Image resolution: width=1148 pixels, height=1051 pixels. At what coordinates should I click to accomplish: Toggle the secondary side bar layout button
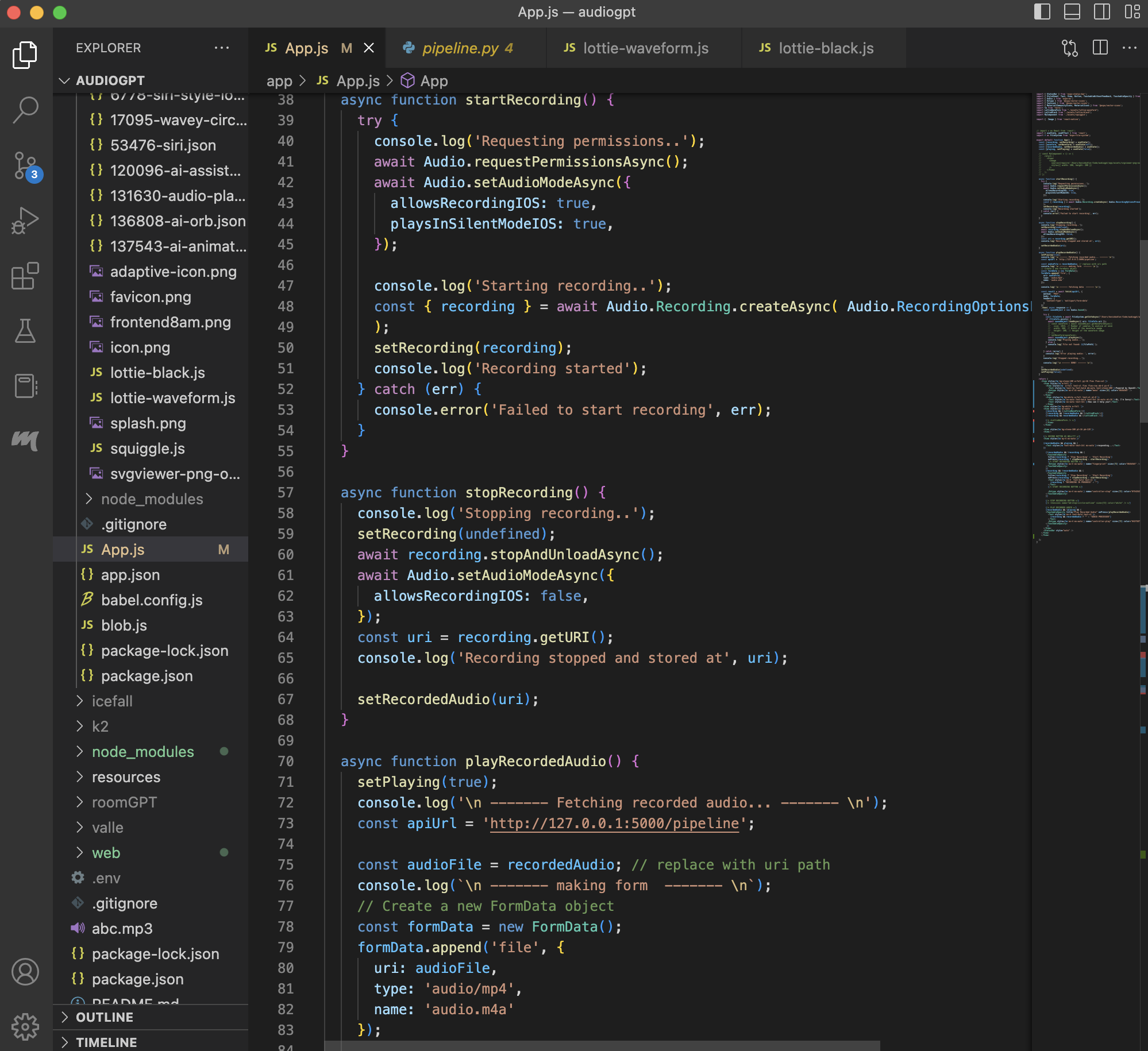coord(1101,12)
